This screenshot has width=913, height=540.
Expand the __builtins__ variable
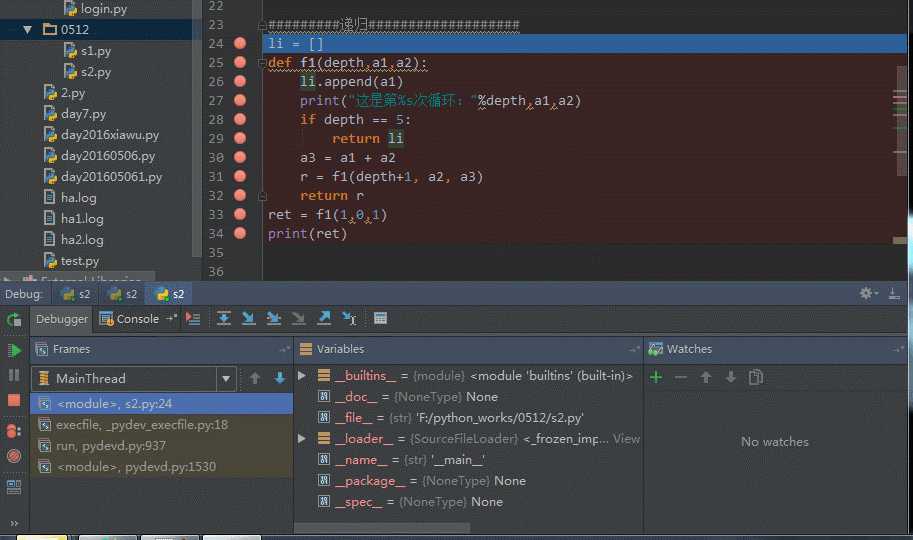(x=302, y=376)
